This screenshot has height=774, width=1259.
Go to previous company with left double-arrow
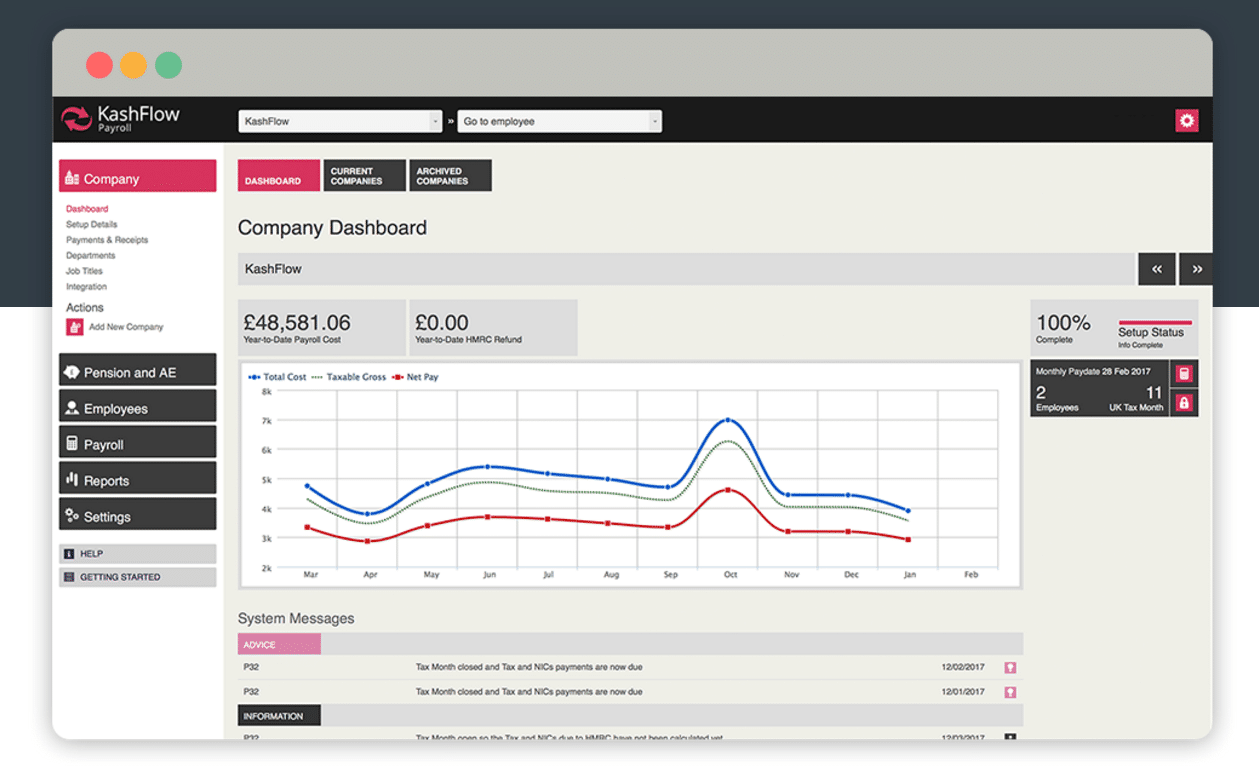click(x=1156, y=269)
